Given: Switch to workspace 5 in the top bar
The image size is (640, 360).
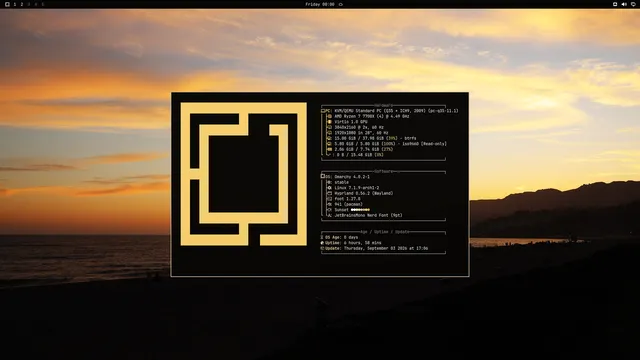Looking at the screenshot, I should click(42, 4).
